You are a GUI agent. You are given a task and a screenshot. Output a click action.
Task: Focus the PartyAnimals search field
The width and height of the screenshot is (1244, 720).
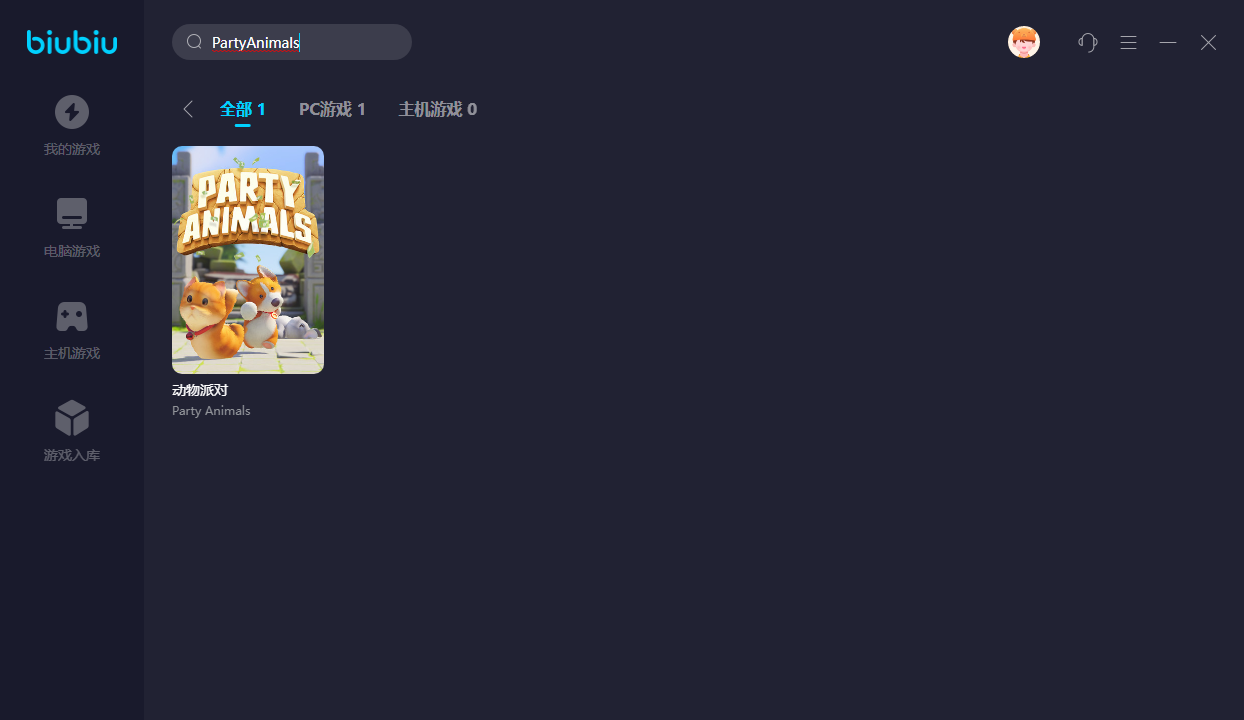click(300, 42)
